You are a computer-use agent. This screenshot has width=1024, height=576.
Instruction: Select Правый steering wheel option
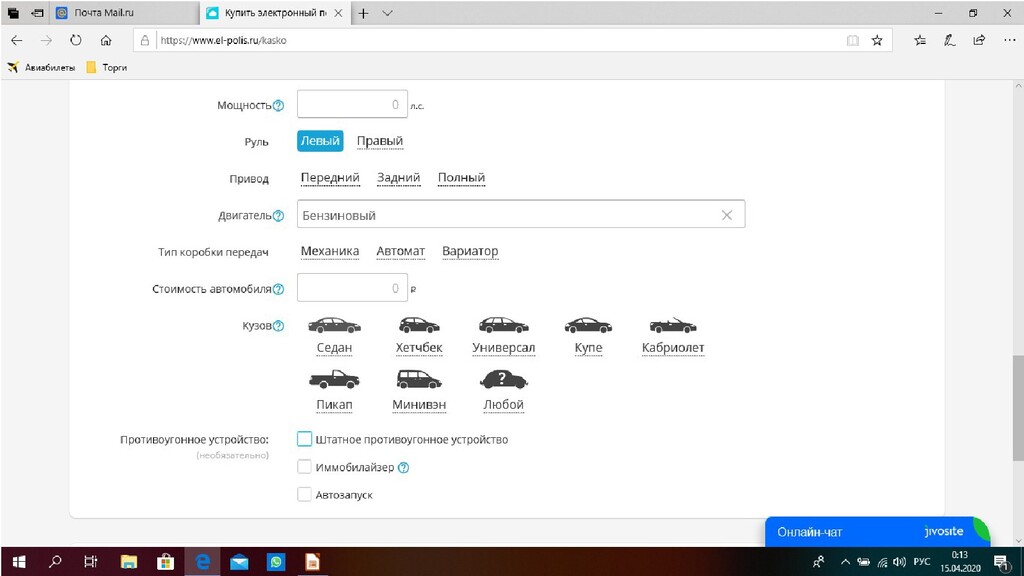click(379, 141)
